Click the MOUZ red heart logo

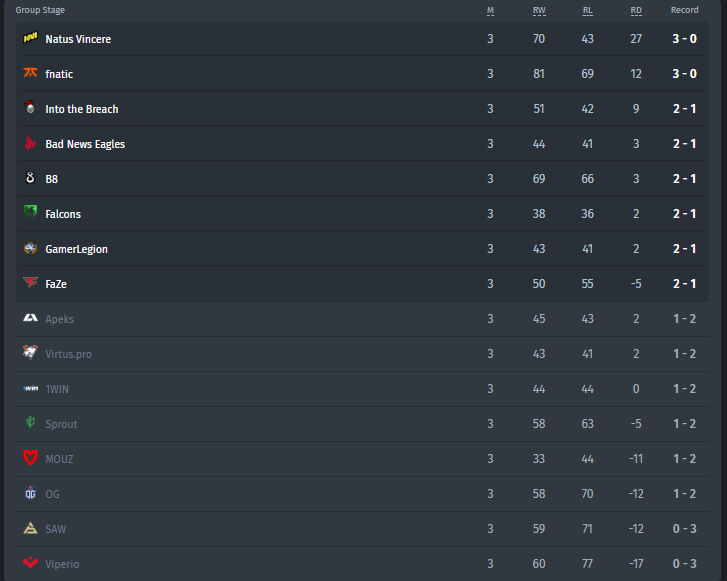[x=31, y=458]
